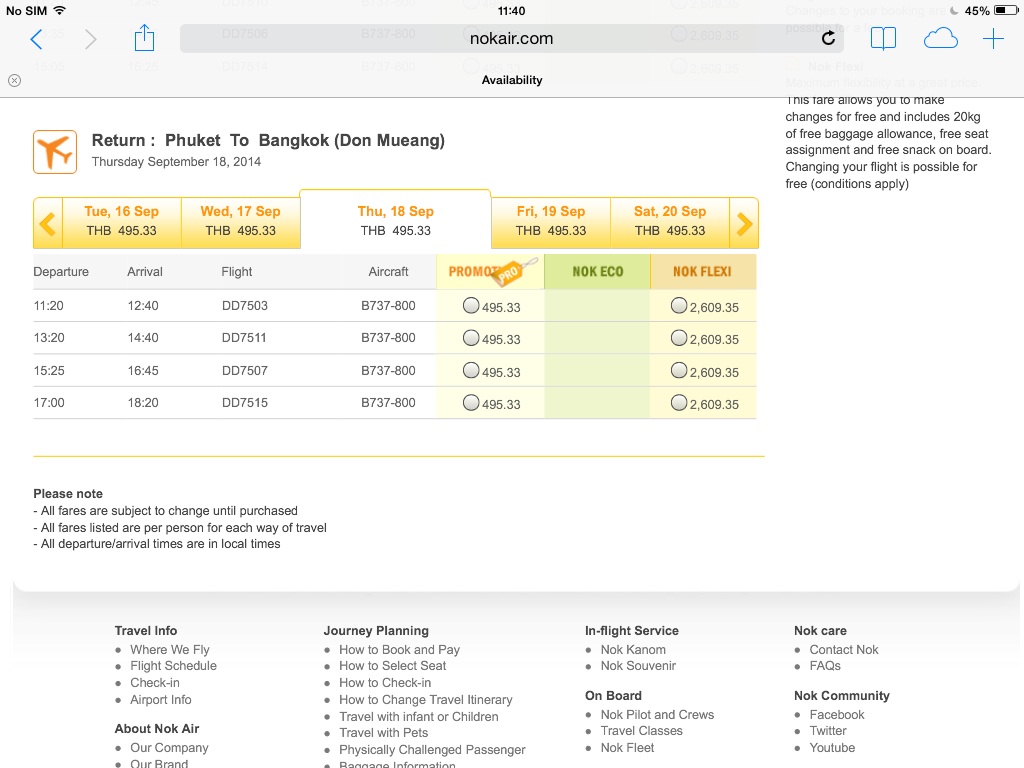Click the NOK FLEXI column header
Viewport: 1024px width, 768px height.
coord(703,272)
